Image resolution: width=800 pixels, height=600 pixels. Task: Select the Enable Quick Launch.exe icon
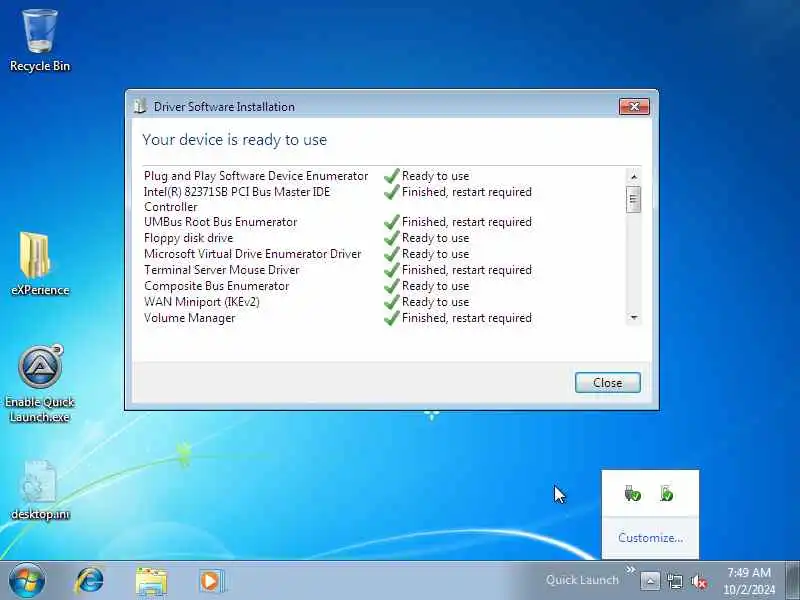pos(40,384)
